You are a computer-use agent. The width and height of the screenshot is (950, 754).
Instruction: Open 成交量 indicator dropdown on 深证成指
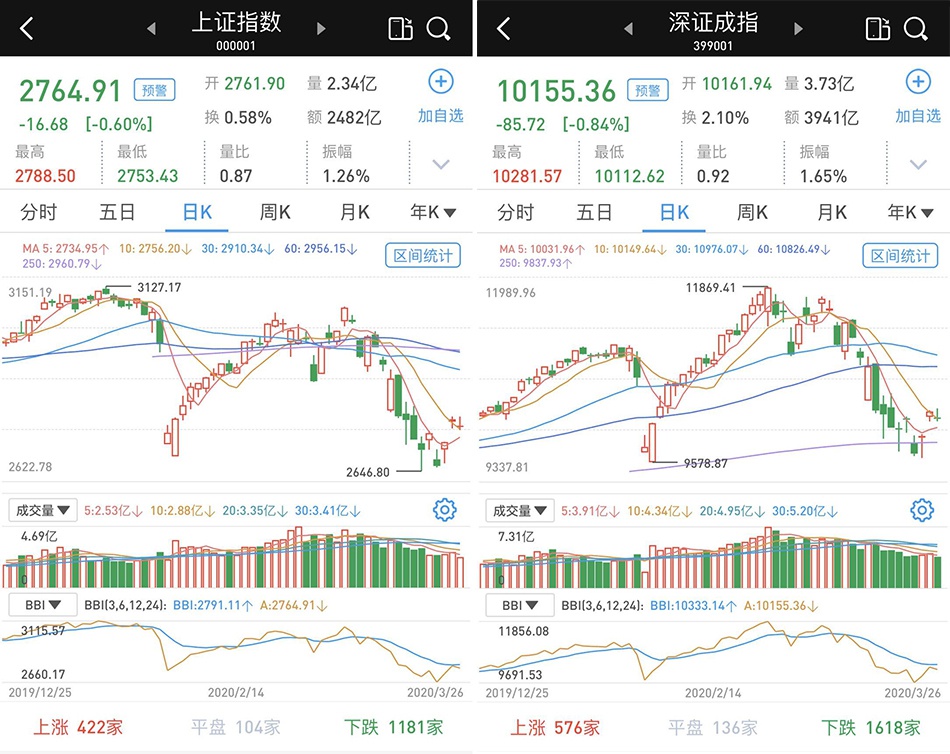pos(520,510)
